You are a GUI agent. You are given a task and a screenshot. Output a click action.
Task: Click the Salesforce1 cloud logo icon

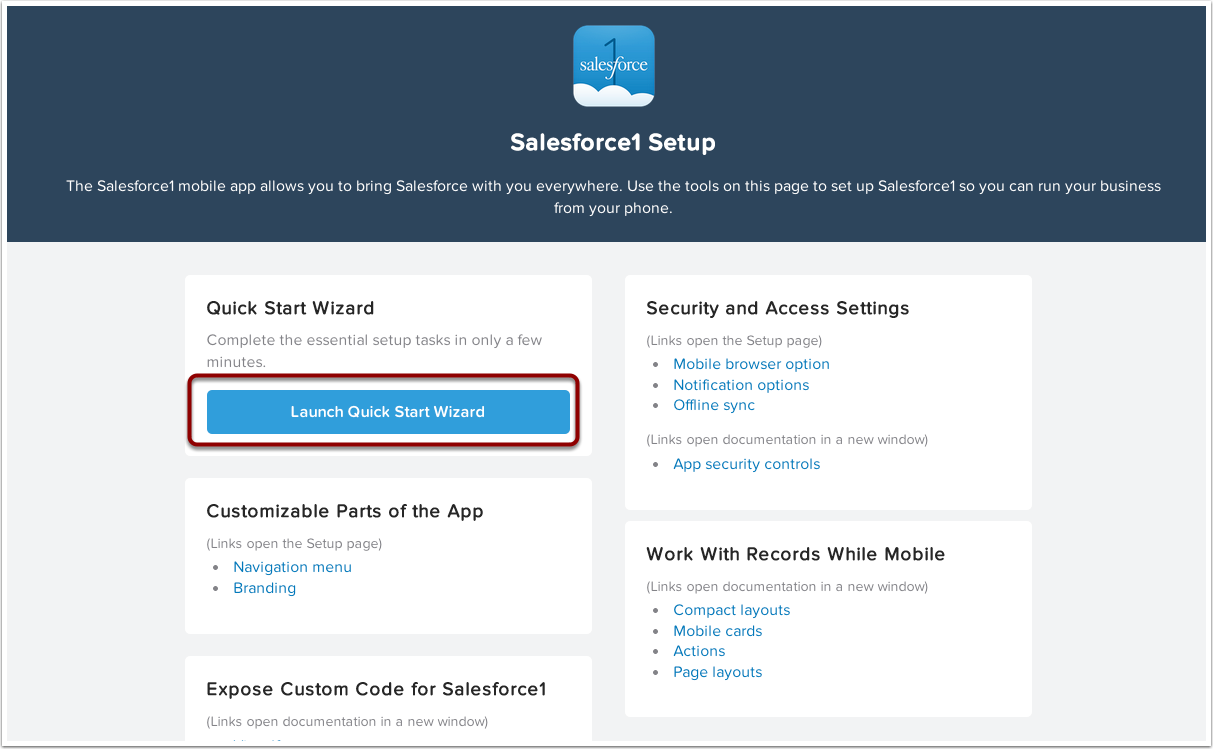[x=613, y=66]
